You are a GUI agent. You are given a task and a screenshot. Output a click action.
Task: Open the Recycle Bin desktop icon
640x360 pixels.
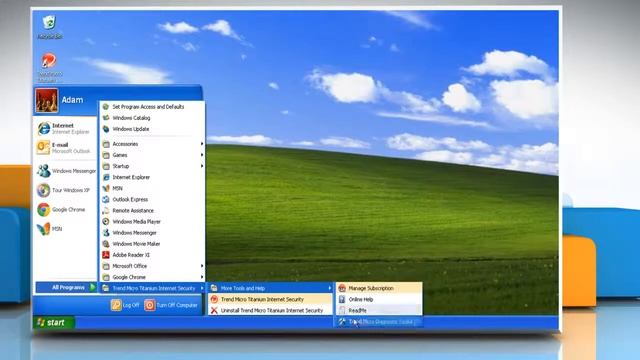pos(49,27)
